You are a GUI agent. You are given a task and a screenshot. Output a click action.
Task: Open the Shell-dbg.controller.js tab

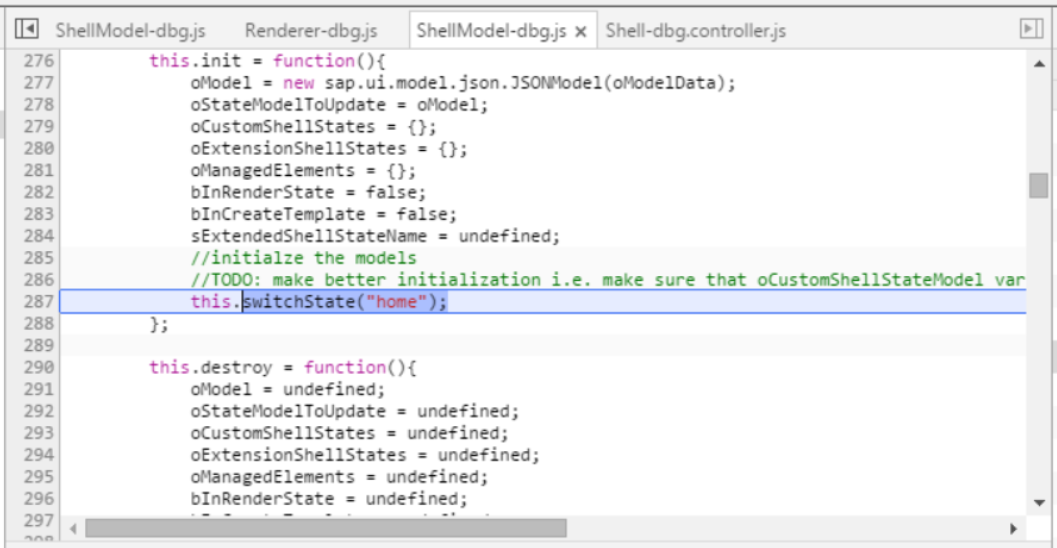pos(696,30)
